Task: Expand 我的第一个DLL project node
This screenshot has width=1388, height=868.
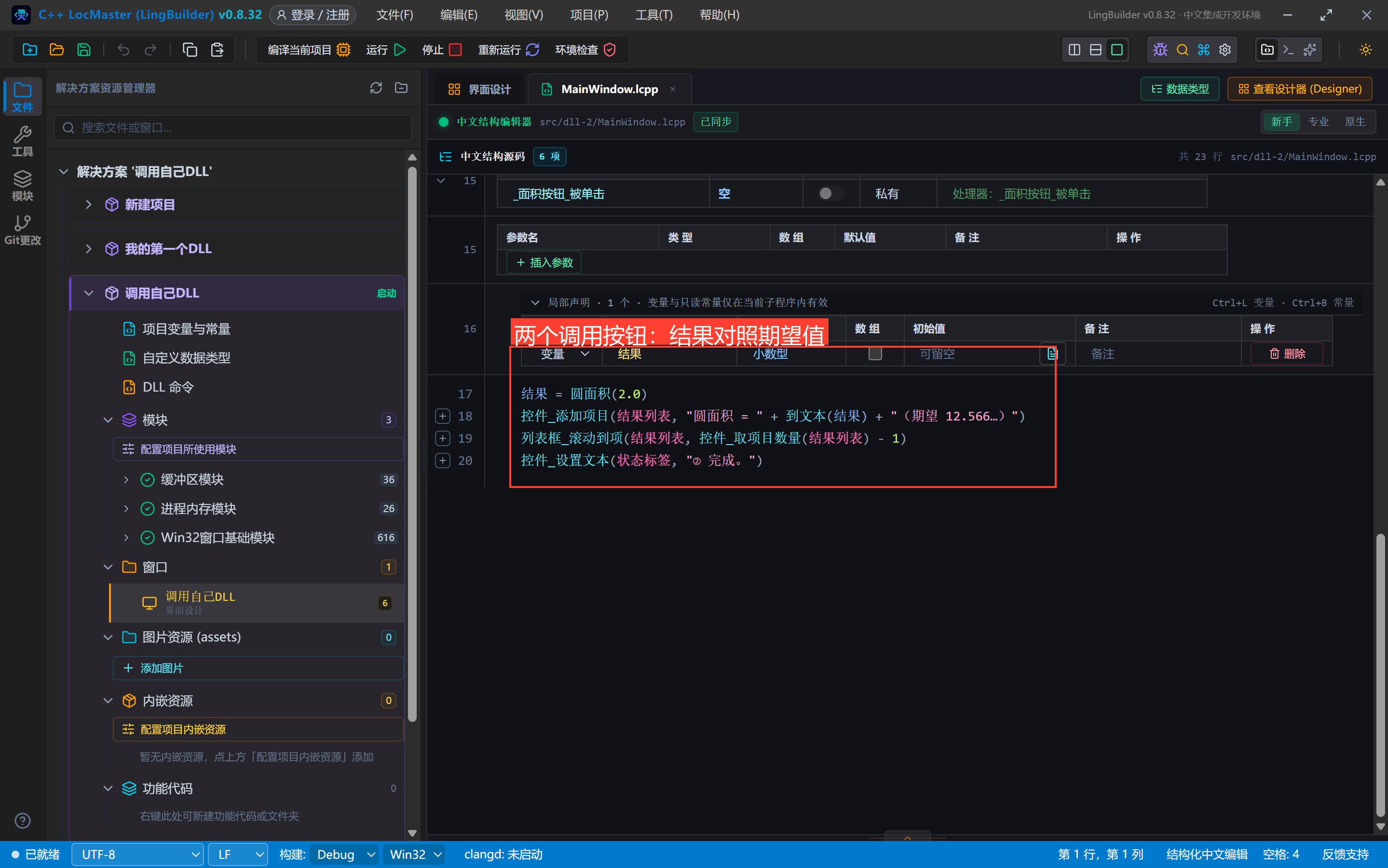Action: pos(88,248)
